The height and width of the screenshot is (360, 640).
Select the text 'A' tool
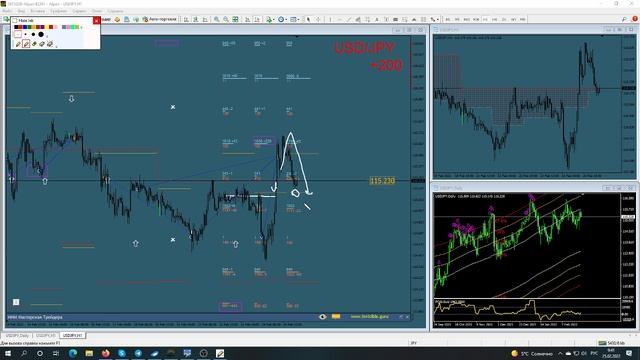[377, 19]
